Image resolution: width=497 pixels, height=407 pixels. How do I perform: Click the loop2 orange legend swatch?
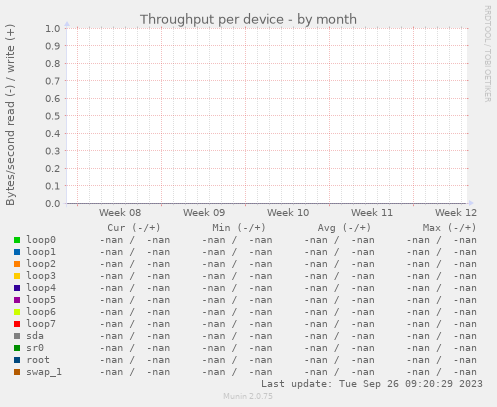pyautogui.click(x=17, y=264)
